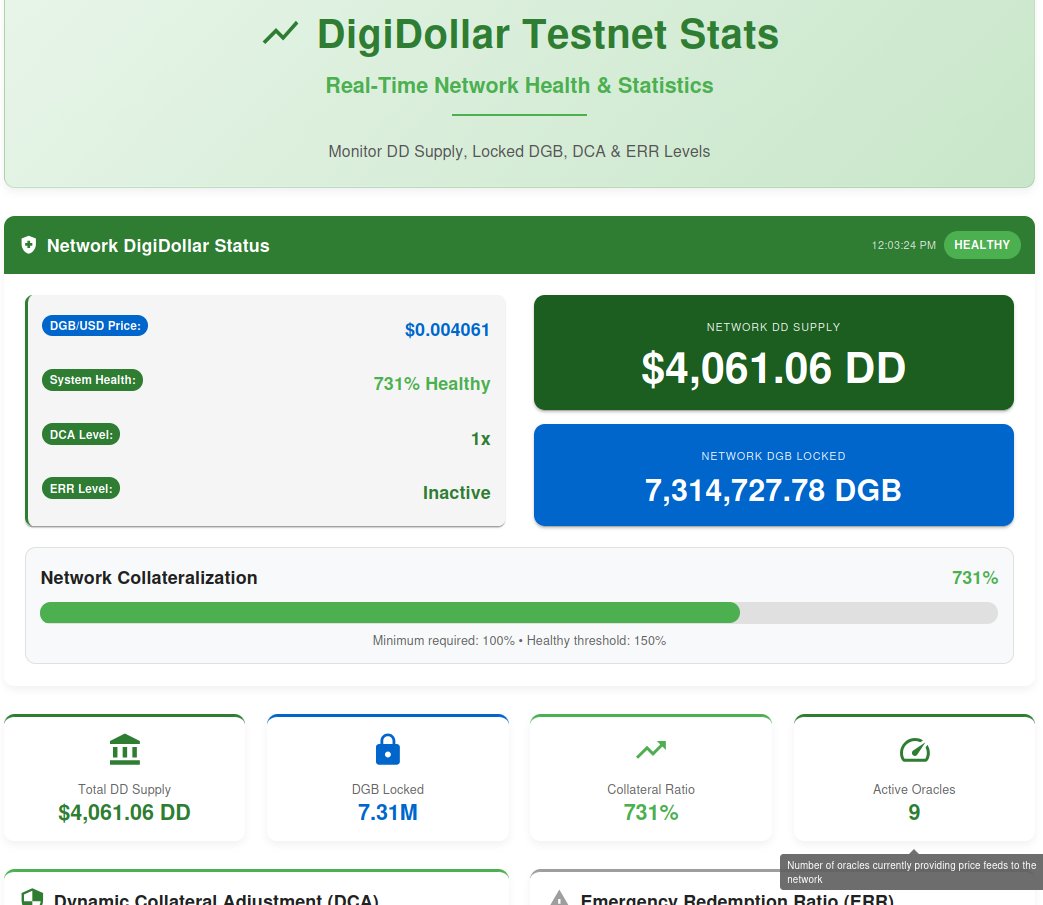Viewport: 1043px width, 905px height.
Task: Select the ERR Level Inactive indicator
Action: point(456,492)
